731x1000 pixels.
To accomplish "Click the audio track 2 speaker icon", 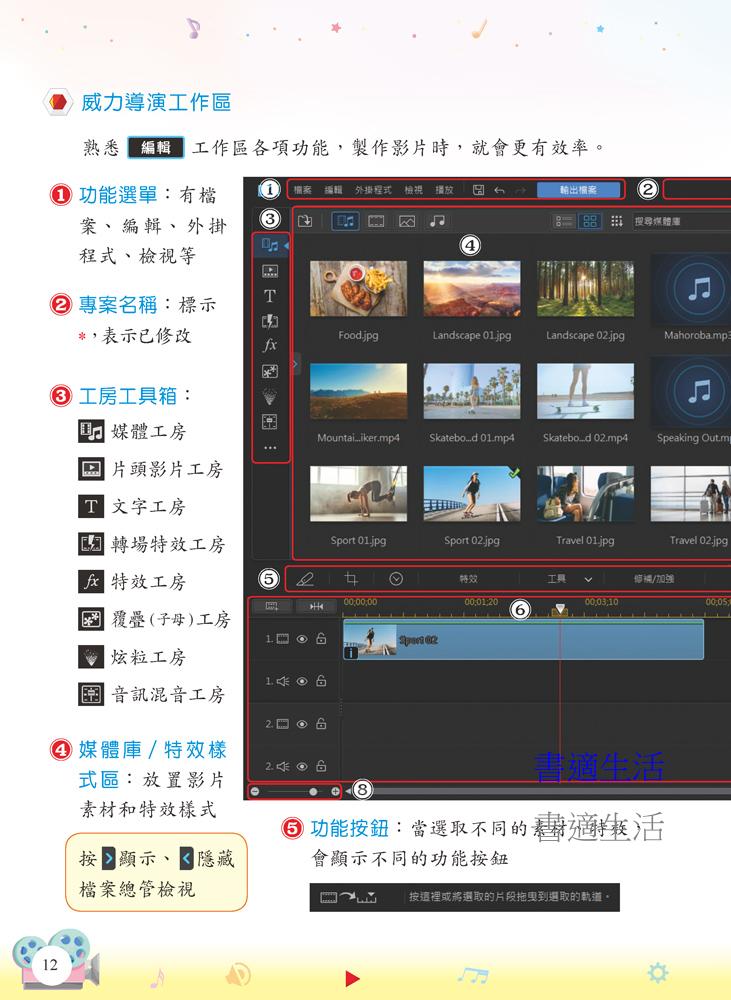I will point(283,766).
